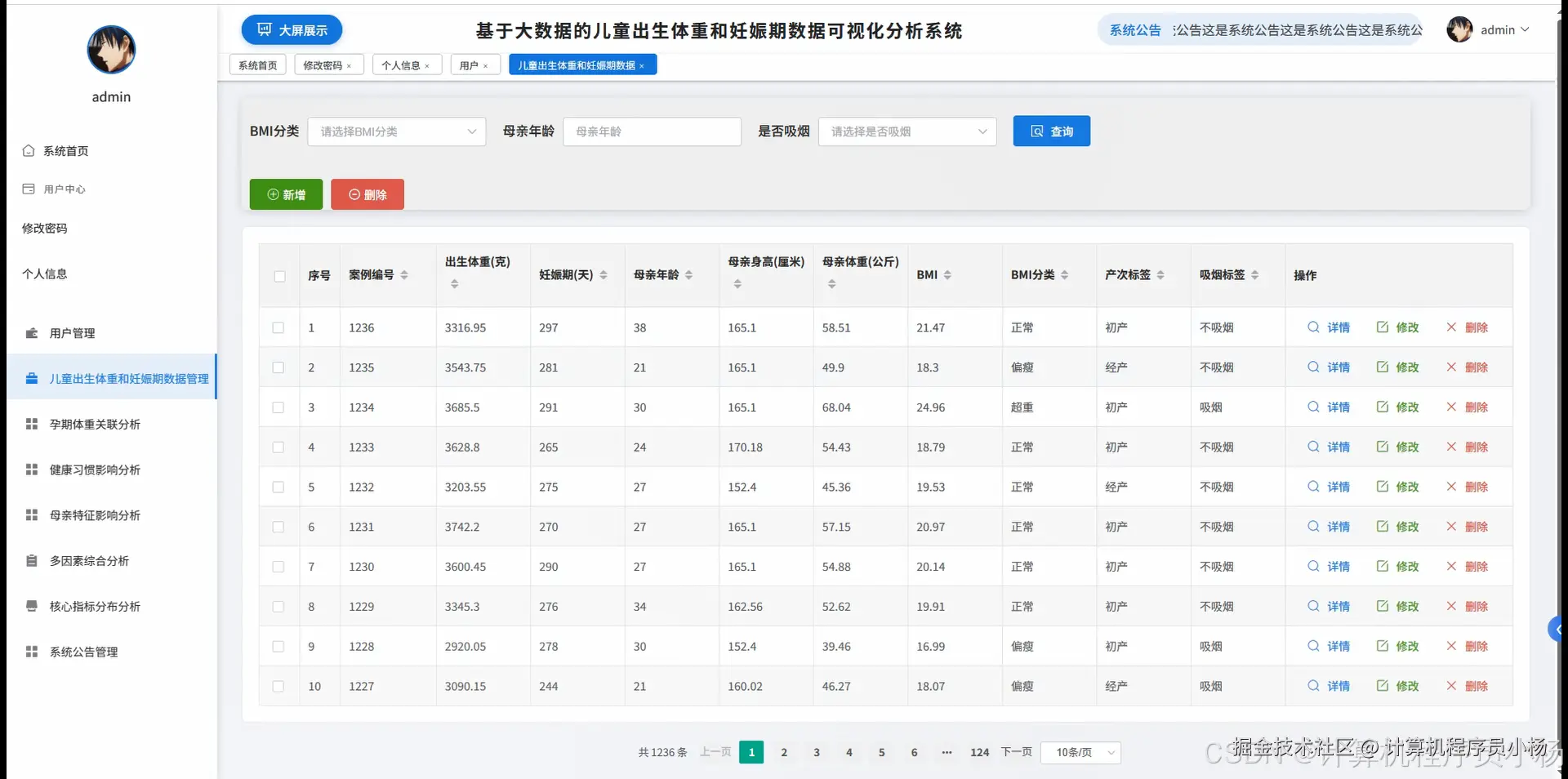Click the red 删除 batch delete button
Screen dimensions: 1568x779
click(x=367, y=194)
